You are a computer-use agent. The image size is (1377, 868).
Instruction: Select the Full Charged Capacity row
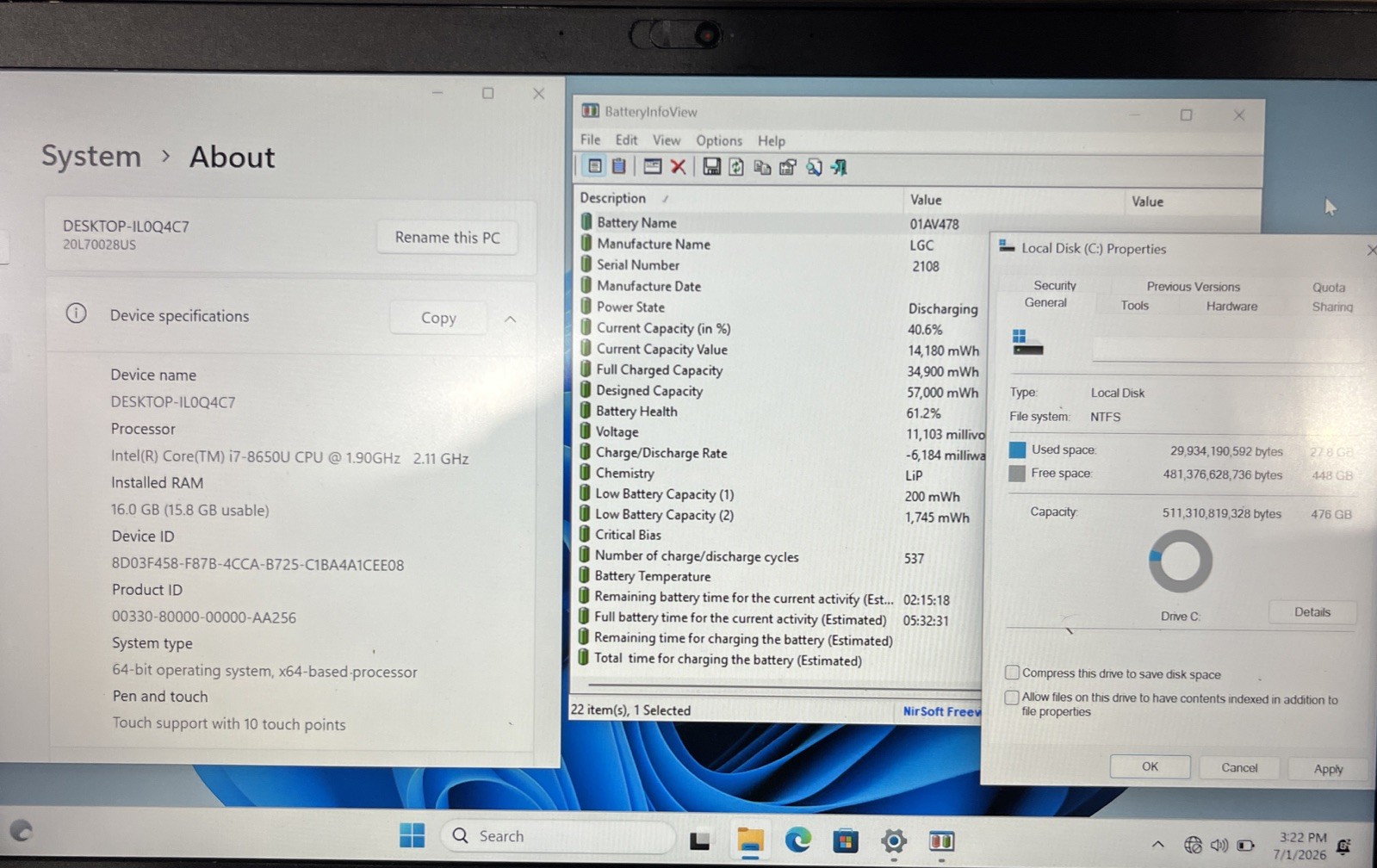pos(779,370)
